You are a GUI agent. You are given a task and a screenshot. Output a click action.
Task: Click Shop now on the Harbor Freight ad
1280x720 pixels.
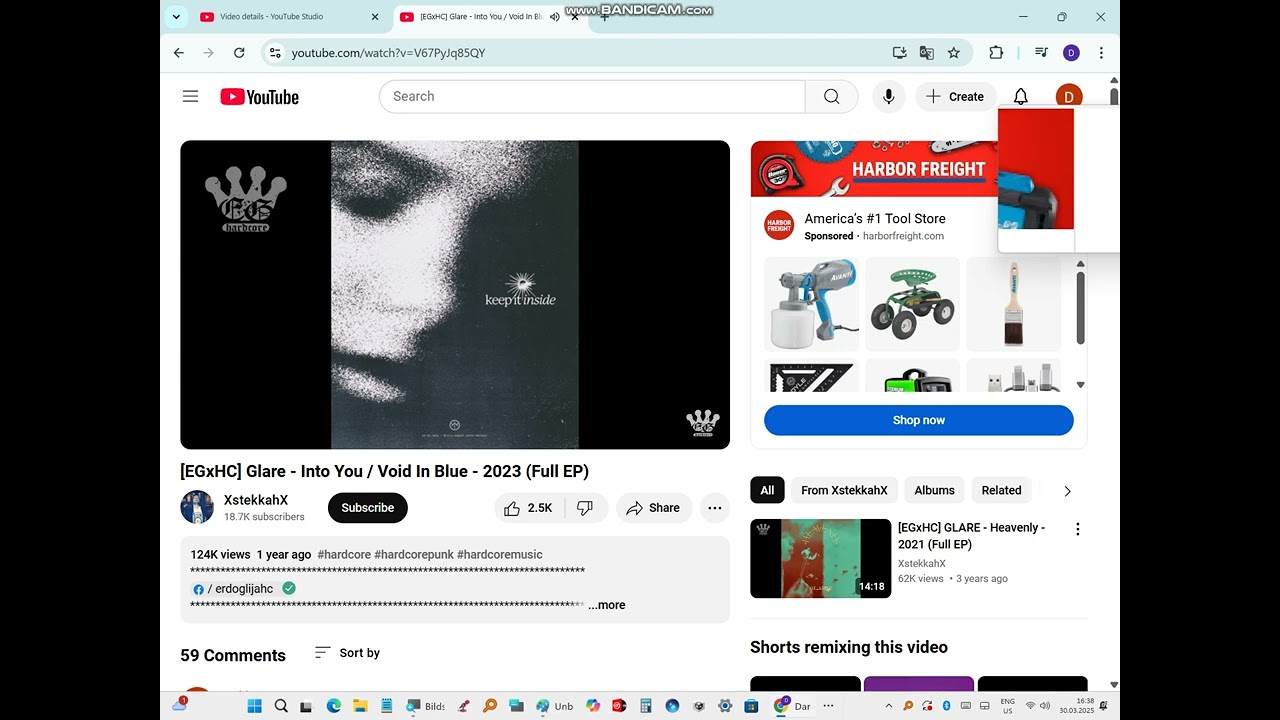pos(919,420)
